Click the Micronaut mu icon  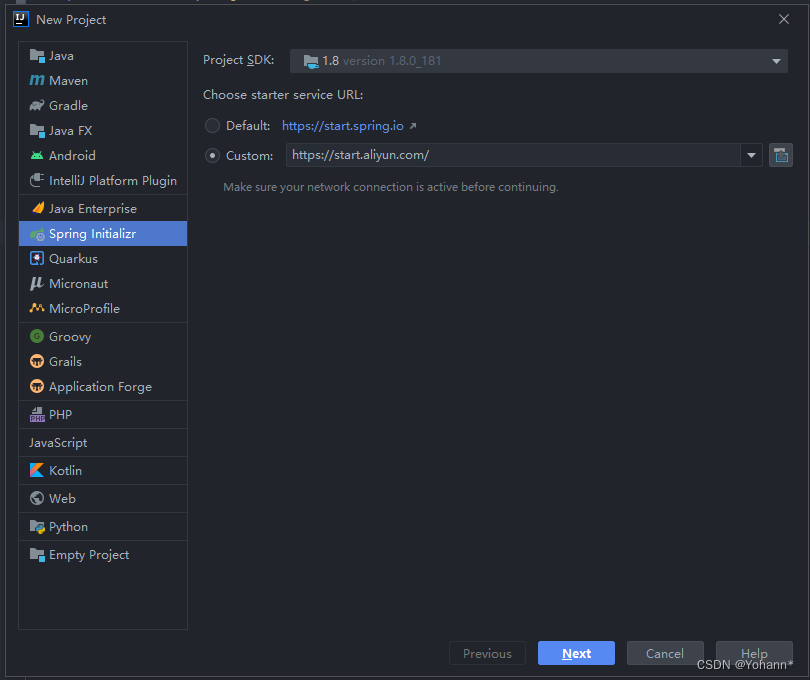click(37, 283)
